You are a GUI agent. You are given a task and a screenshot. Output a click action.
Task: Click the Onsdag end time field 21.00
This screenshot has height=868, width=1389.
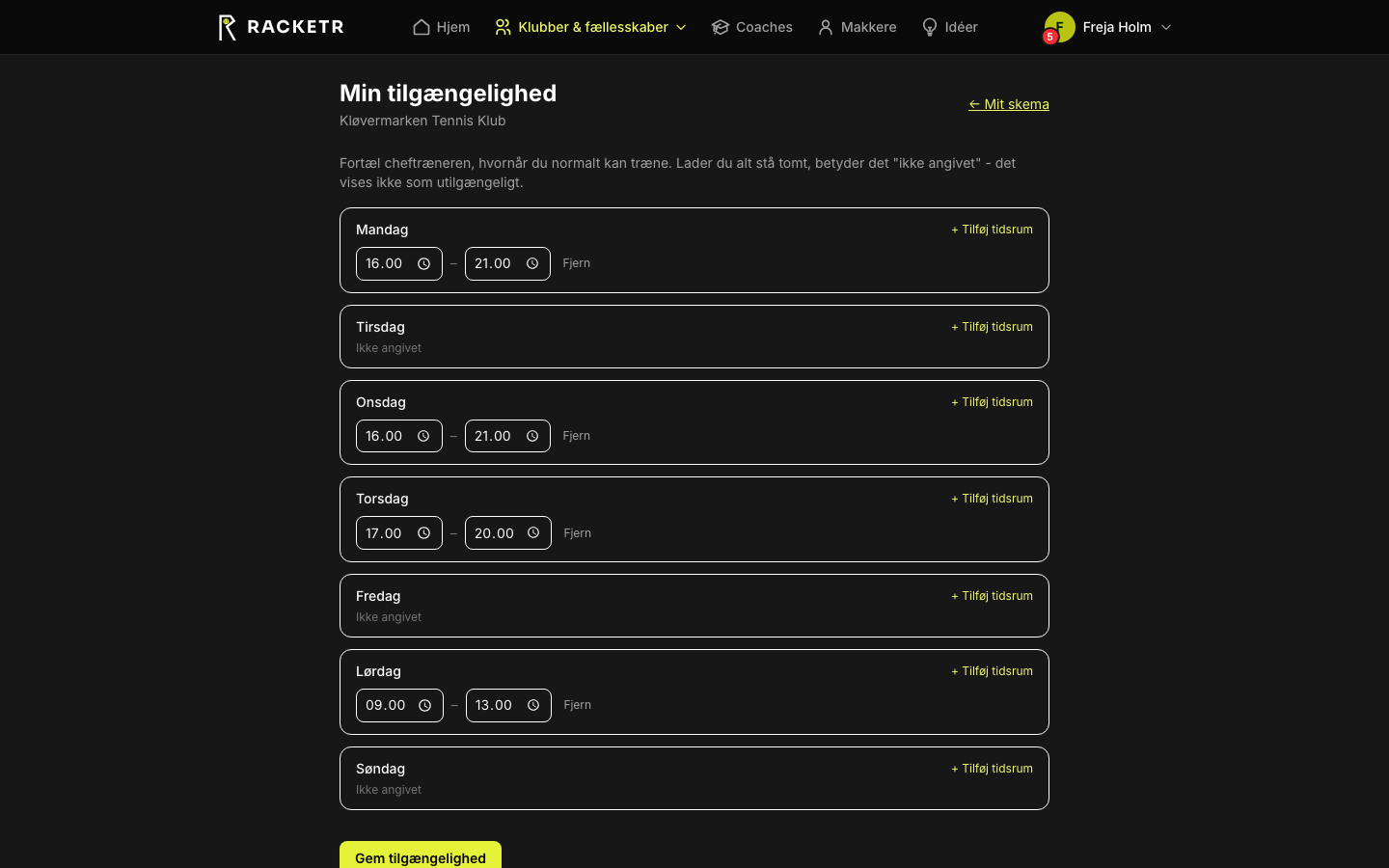point(507,436)
